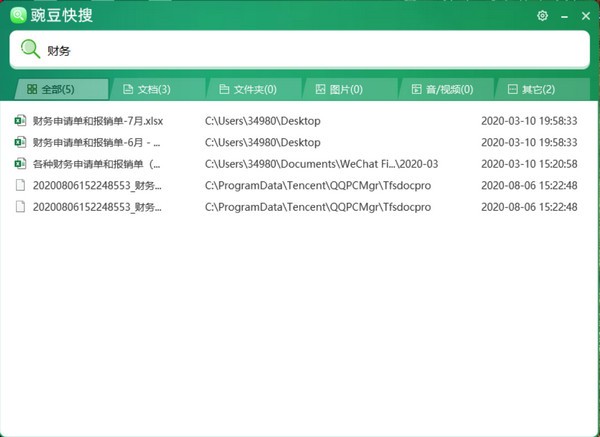Image resolution: width=600 pixels, height=437 pixels.
Task: Click Excel icon of 各种财务申请单和报销单 file
Action: (x=20, y=163)
